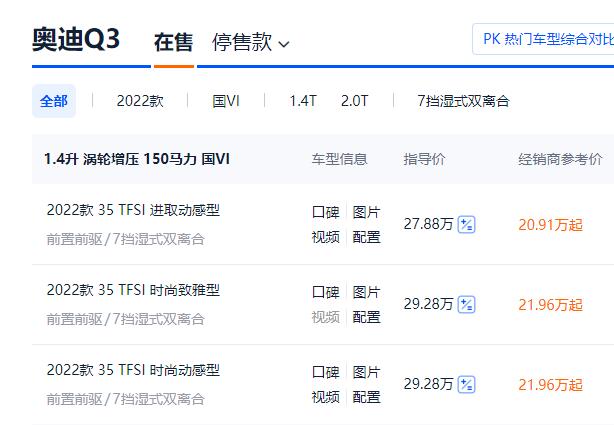Open 口碑 for 时尚动感型

(325, 372)
